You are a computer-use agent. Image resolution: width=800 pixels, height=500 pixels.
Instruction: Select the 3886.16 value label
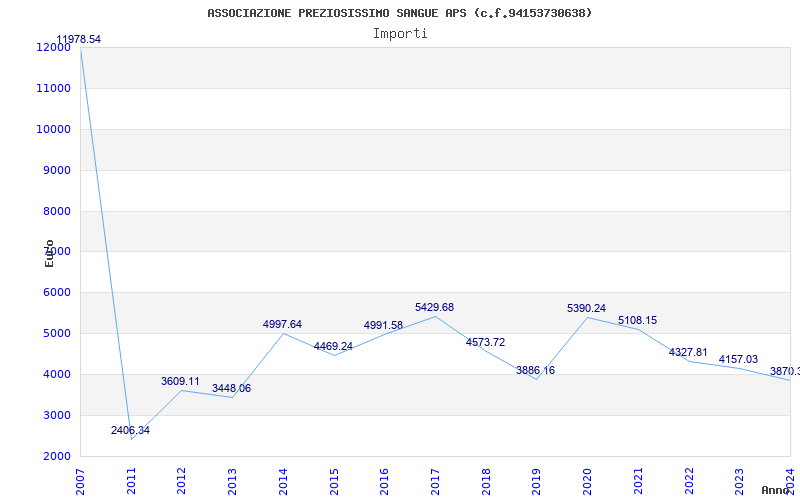tap(535, 371)
